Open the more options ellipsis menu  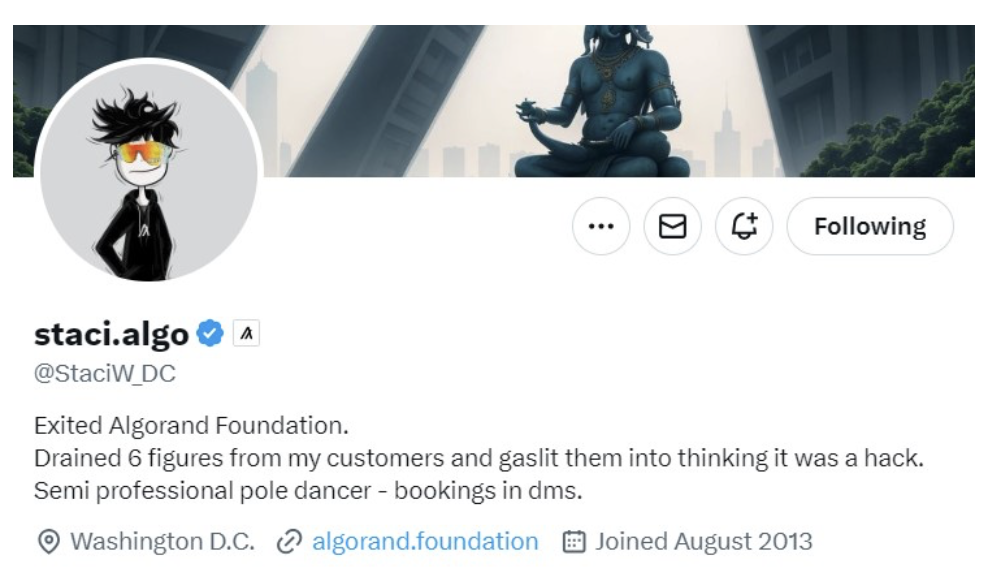pos(601,226)
